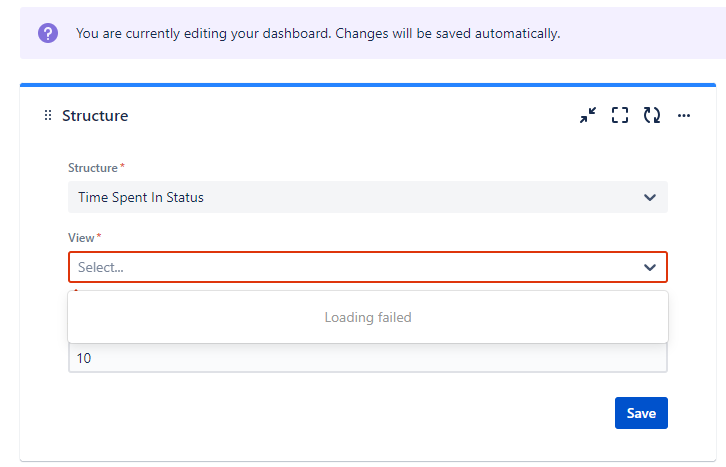Click the Structure gadget title heading
The width and height of the screenshot is (726, 467).
coord(95,116)
